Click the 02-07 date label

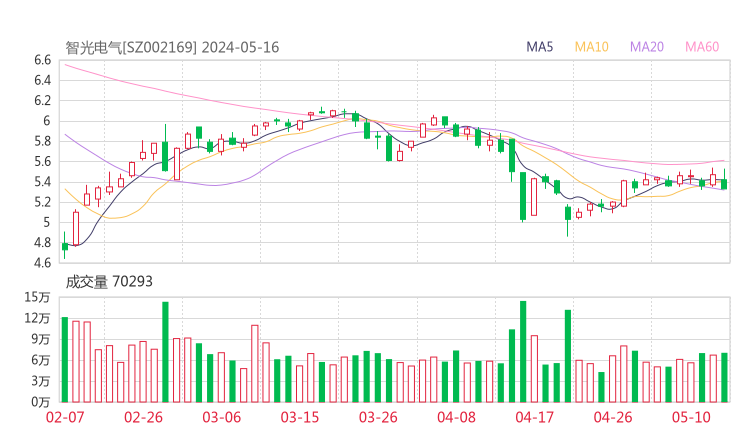point(65,417)
